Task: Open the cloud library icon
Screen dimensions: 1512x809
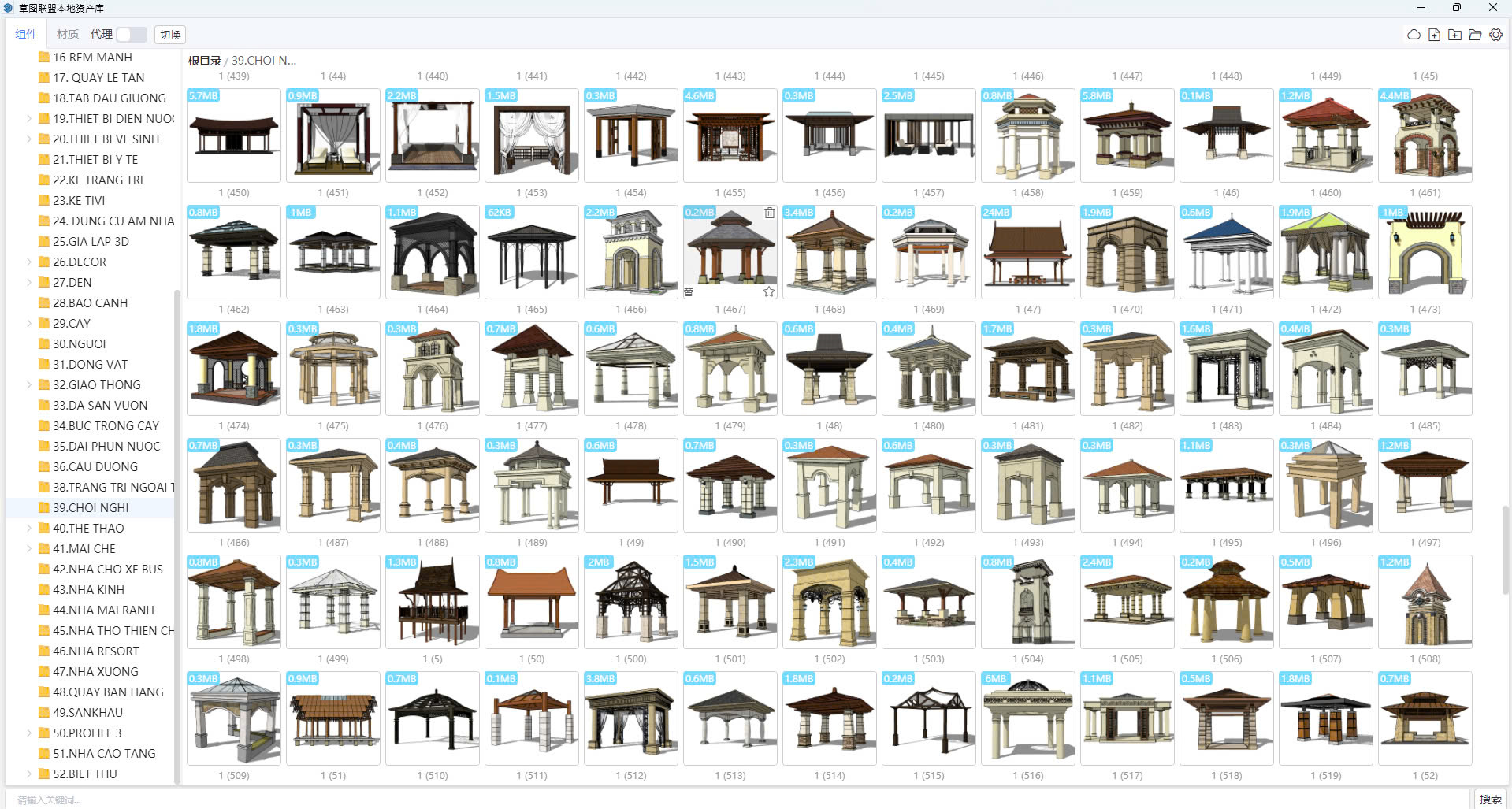Action: [1414, 35]
